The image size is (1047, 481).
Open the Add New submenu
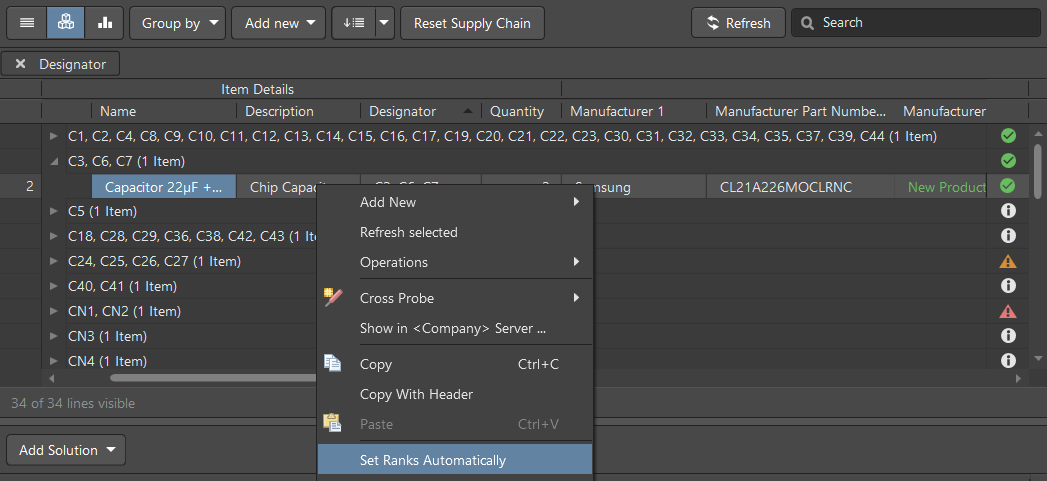tap(455, 202)
